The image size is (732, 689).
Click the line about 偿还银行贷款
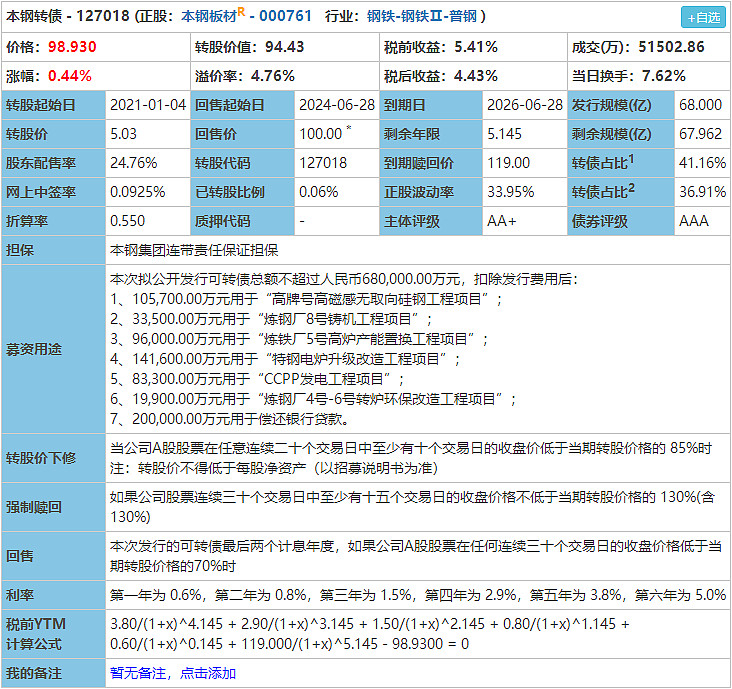tap(230, 419)
